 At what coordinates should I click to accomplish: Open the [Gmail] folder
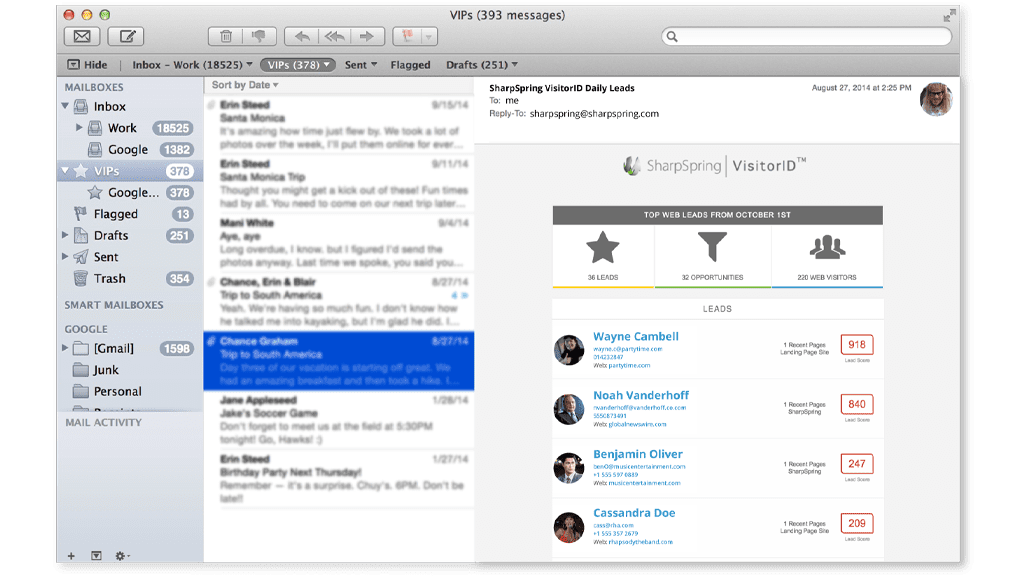click(114, 349)
